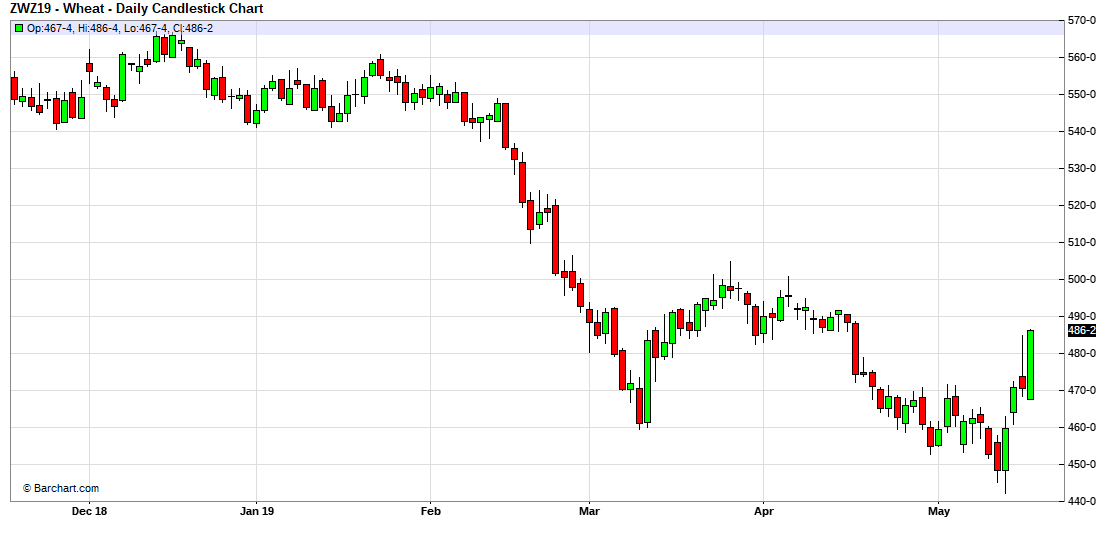Click the 550-0 price axis label
Image resolution: width=1106 pixels, height=542 pixels.
pyautogui.click(x=1081, y=95)
